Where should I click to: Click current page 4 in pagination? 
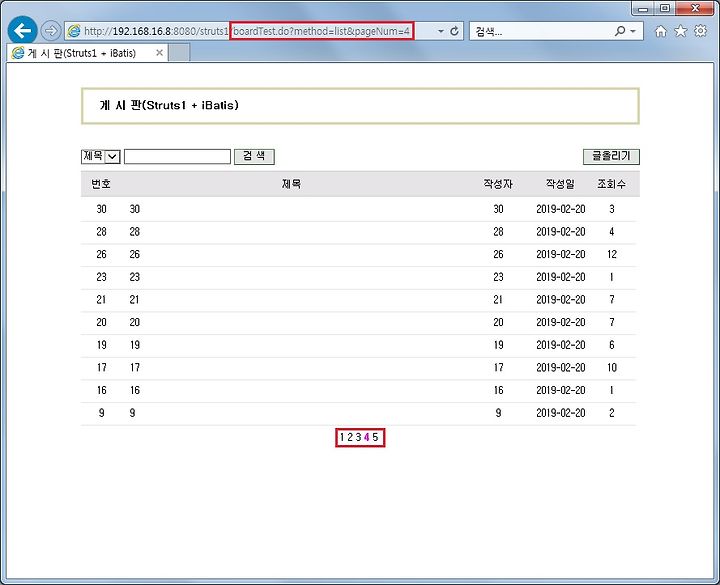click(366, 437)
